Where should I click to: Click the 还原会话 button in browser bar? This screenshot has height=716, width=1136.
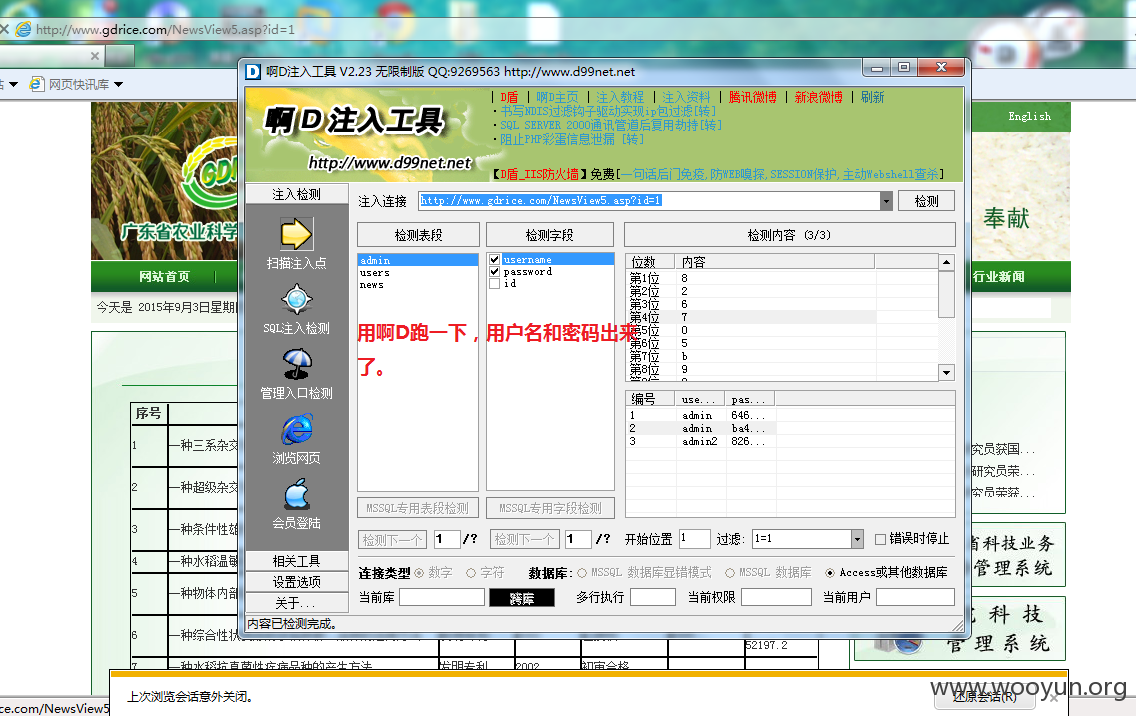click(985, 697)
